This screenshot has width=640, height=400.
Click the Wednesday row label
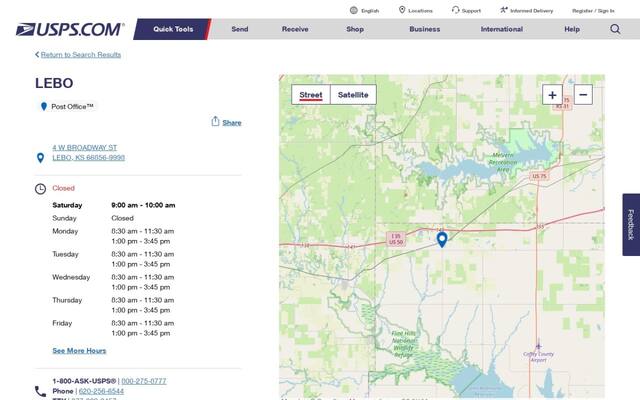(71, 277)
